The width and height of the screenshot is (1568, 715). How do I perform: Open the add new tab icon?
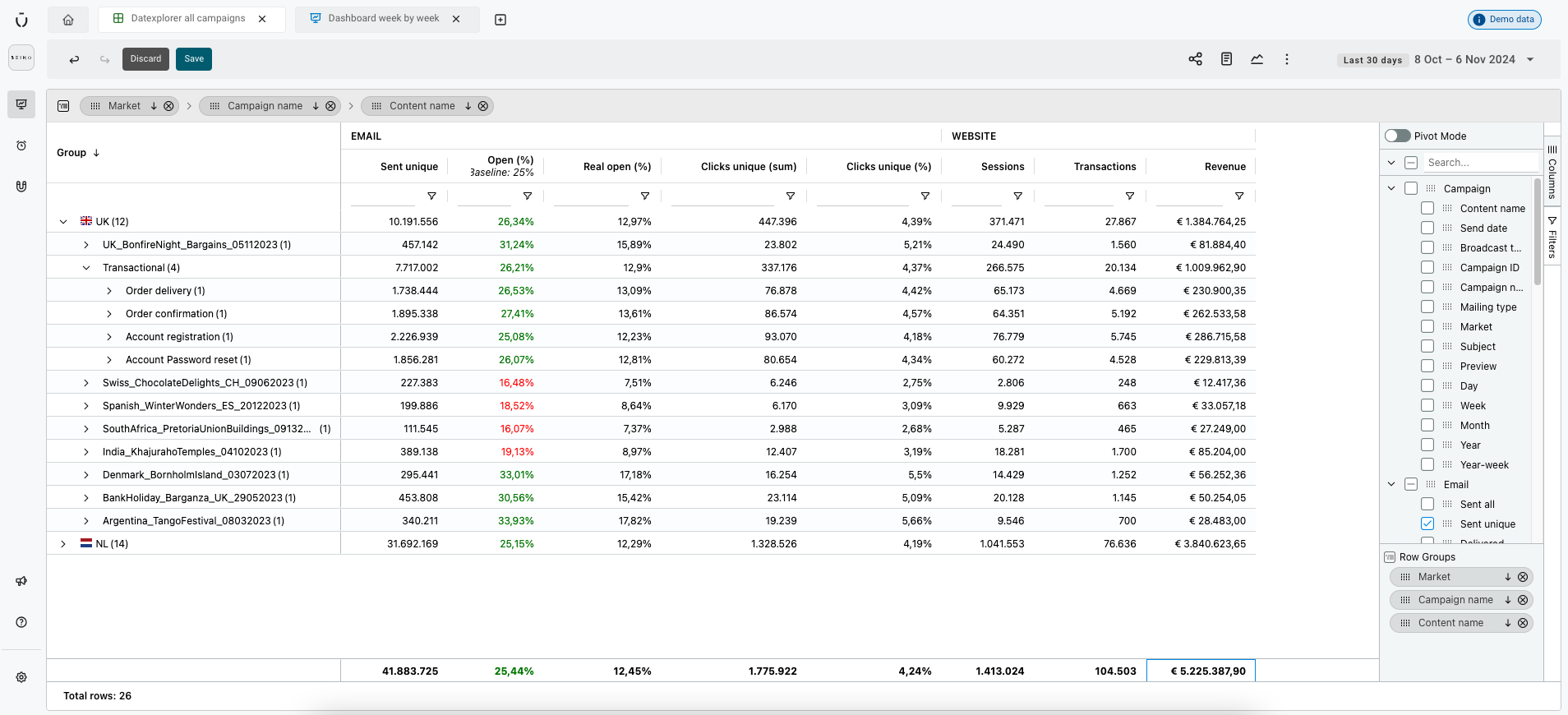tap(500, 20)
